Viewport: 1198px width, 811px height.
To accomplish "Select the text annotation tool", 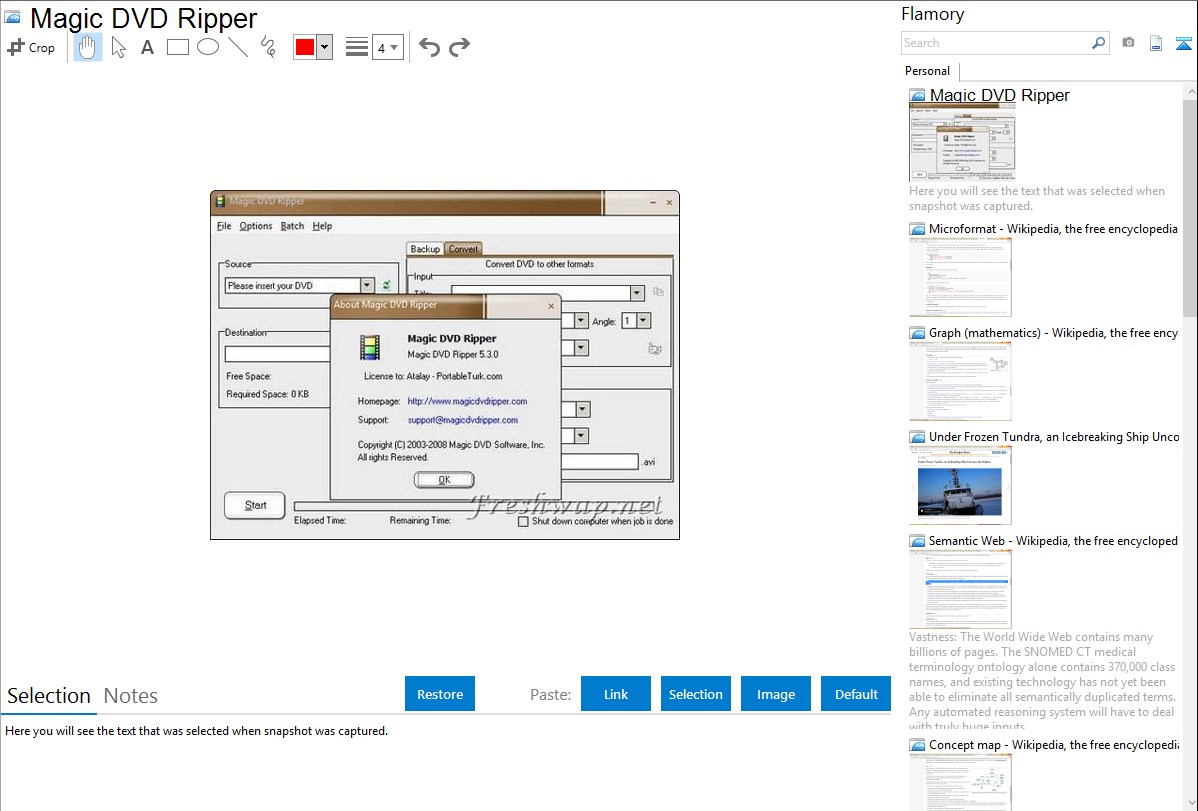I will [x=147, y=47].
